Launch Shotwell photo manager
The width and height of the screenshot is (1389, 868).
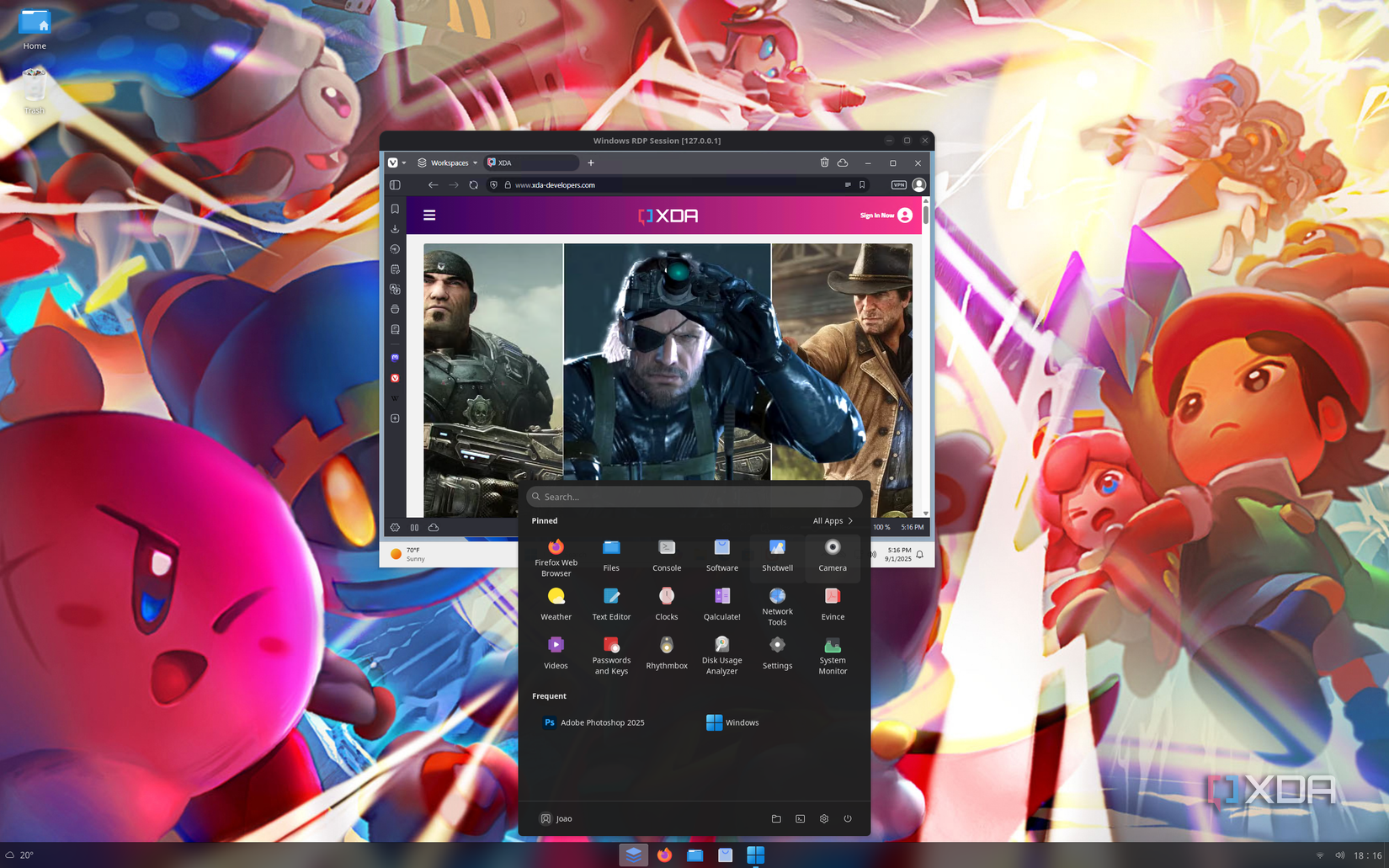(777, 557)
